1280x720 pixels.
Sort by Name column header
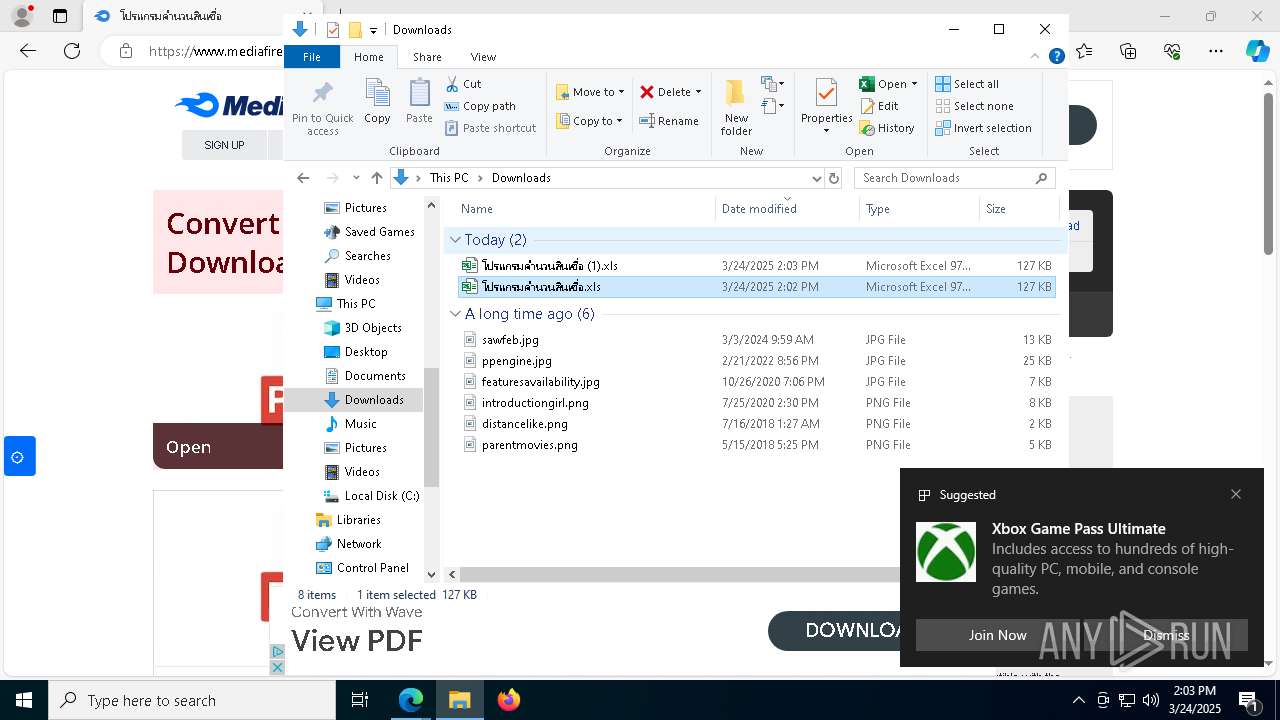point(585,209)
